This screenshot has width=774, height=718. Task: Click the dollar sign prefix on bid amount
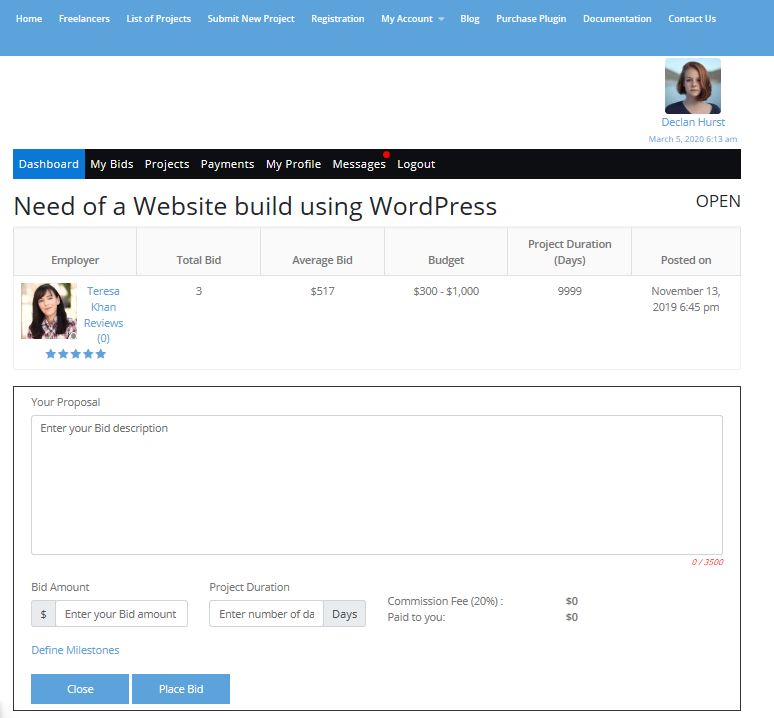pyautogui.click(x=43, y=614)
